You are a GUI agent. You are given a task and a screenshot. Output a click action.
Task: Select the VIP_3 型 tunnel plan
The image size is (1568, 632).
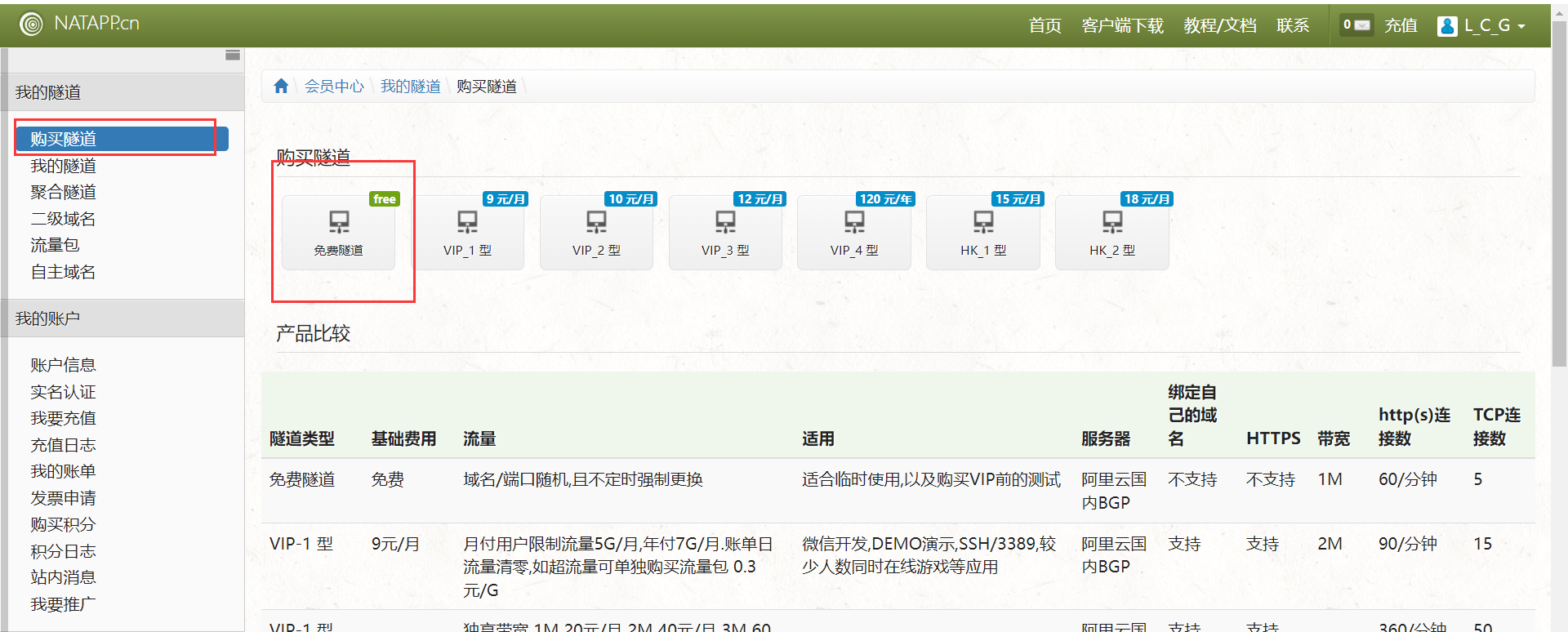pyautogui.click(x=725, y=232)
